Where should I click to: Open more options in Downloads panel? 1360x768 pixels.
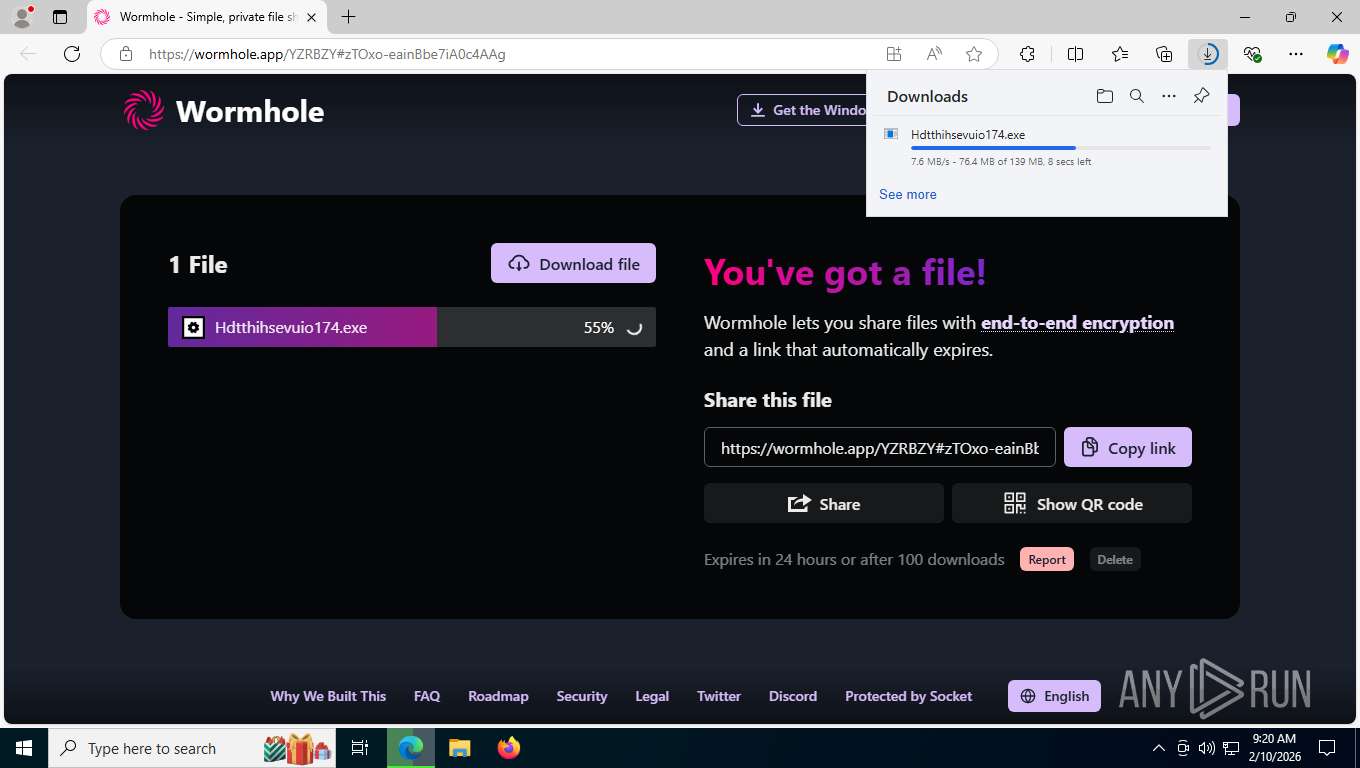click(1169, 96)
